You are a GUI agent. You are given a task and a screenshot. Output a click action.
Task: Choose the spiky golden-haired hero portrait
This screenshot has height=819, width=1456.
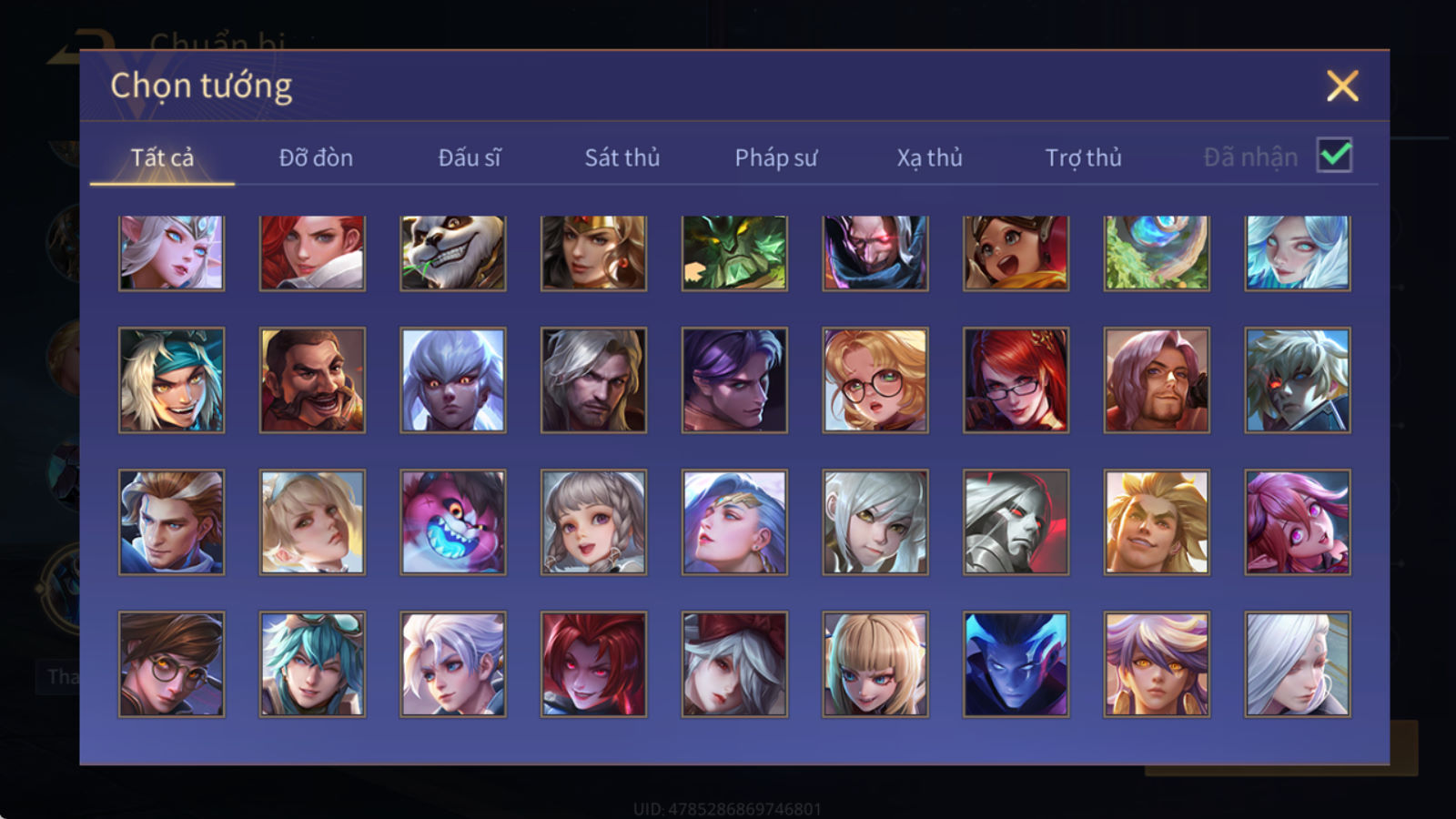[x=1157, y=522]
